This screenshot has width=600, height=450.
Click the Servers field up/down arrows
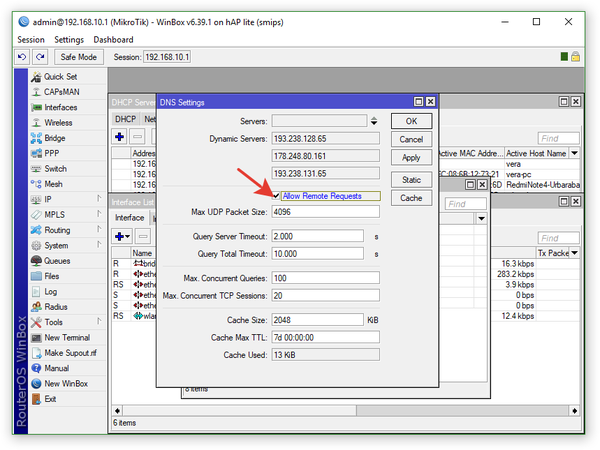click(x=374, y=121)
